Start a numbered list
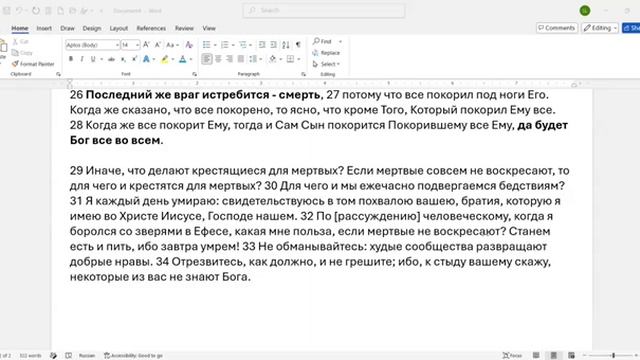 (x=224, y=44)
